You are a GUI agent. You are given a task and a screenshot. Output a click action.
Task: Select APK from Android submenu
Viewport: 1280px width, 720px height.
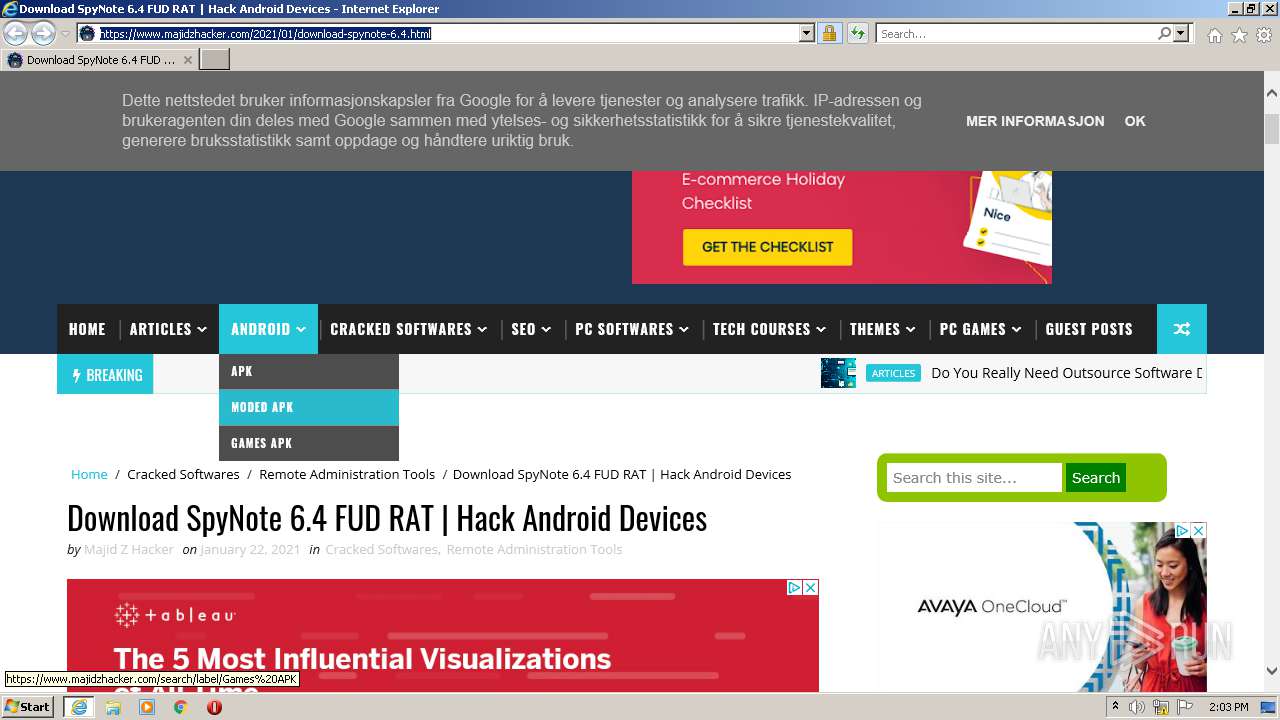[309, 371]
